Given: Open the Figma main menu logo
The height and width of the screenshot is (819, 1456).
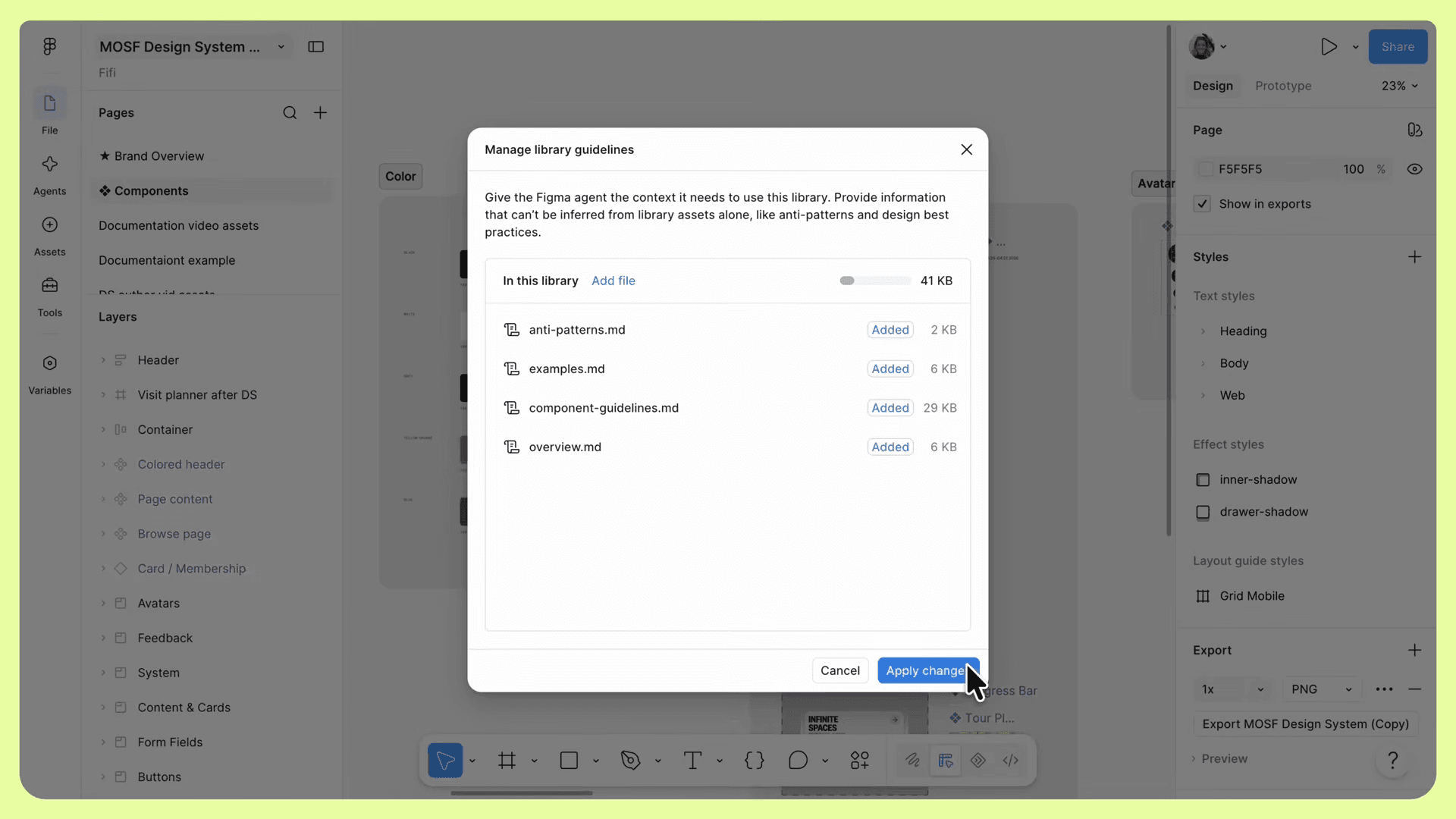Looking at the screenshot, I should click(x=49, y=46).
